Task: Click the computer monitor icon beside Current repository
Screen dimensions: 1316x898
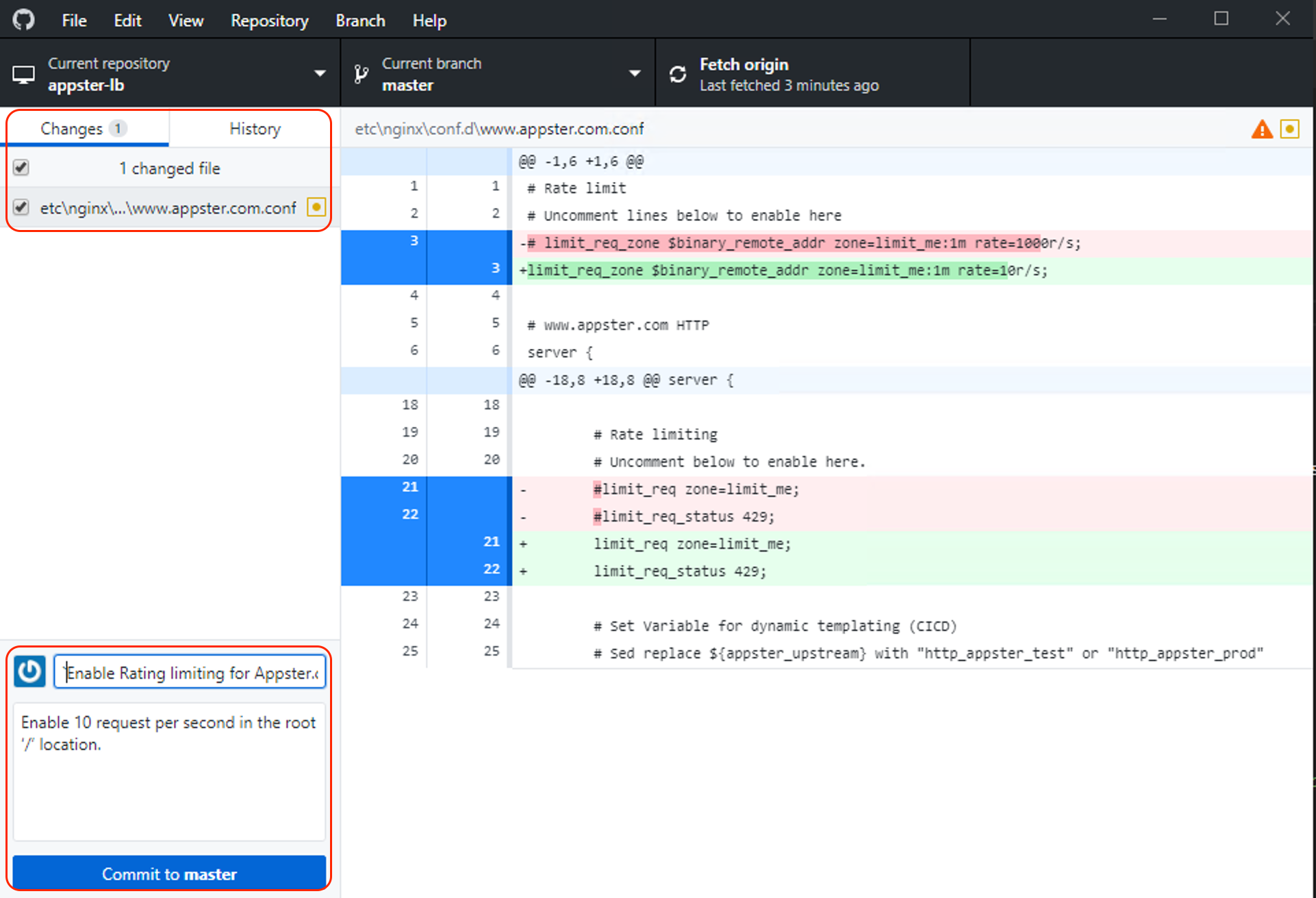Action: pyautogui.click(x=23, y=74)
